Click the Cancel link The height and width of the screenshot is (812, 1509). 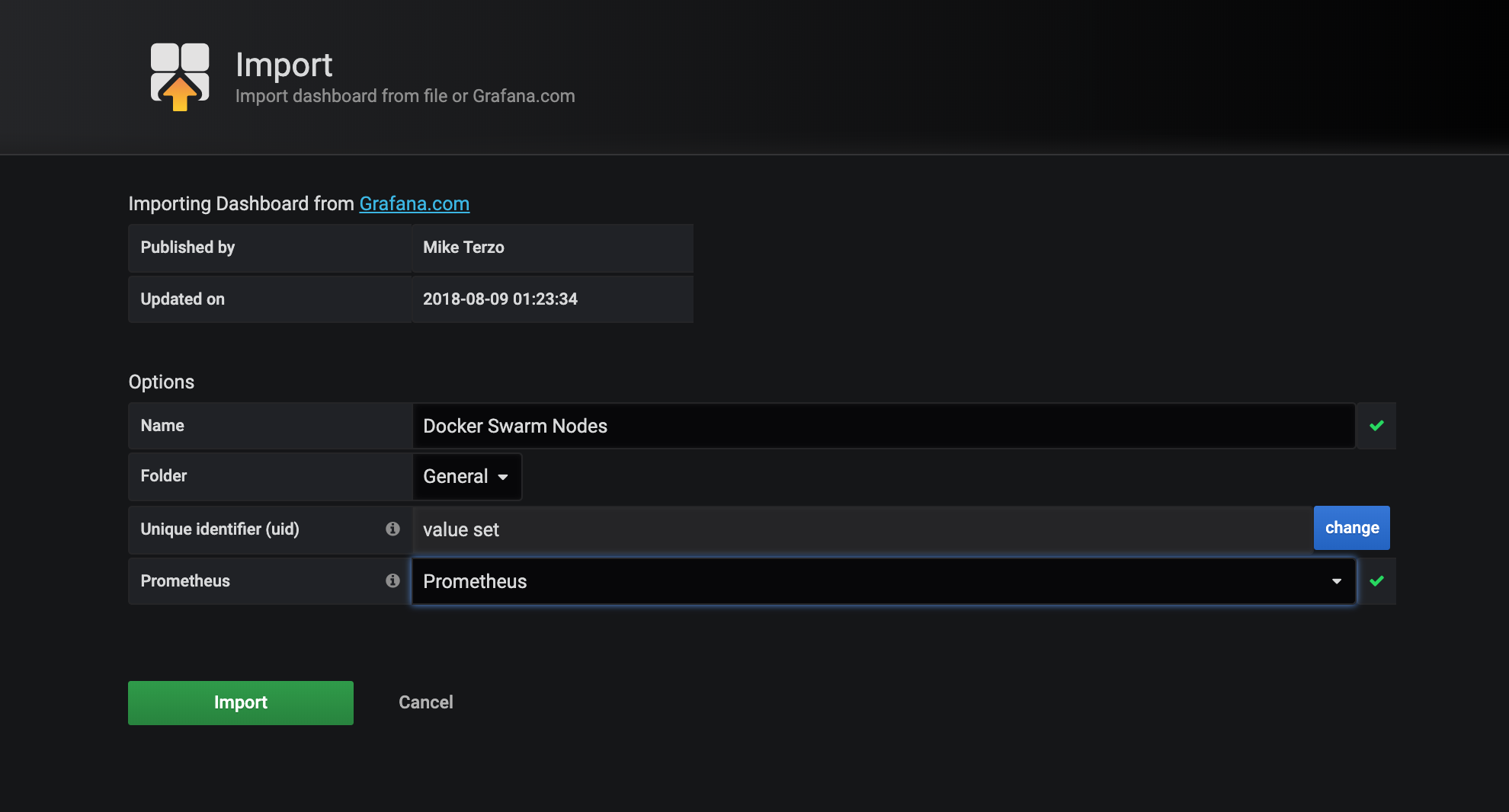click(426, 702)
